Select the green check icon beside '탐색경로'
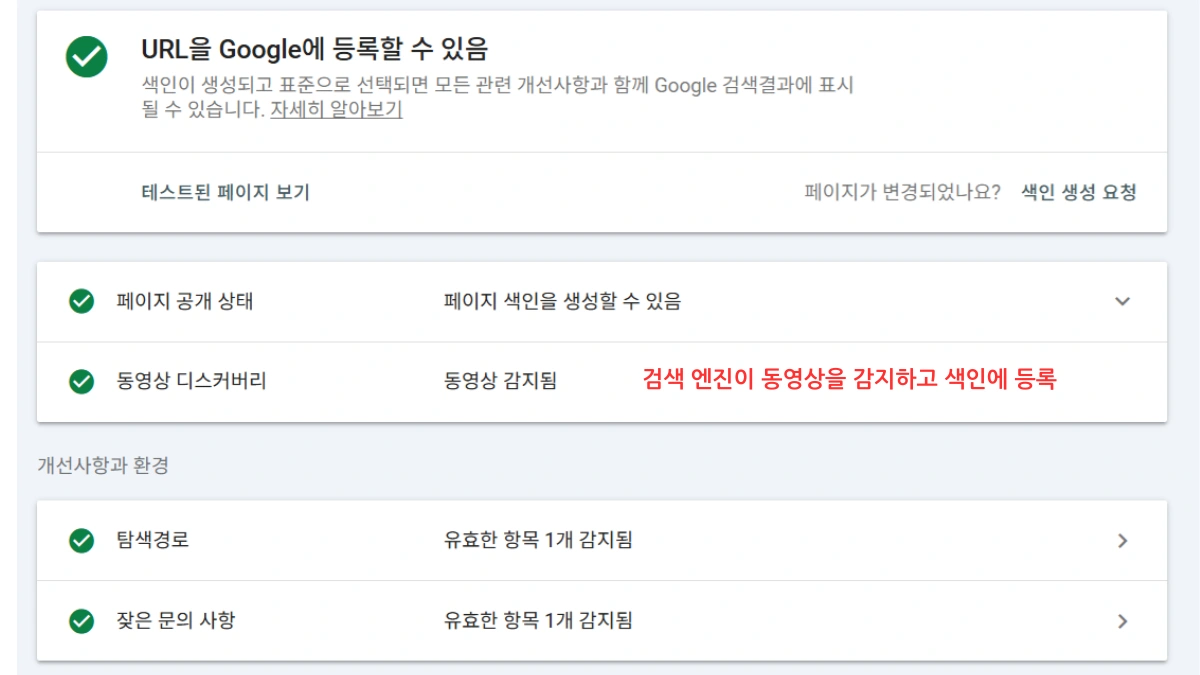The image size is (1200, 675). tap(78, 540)
